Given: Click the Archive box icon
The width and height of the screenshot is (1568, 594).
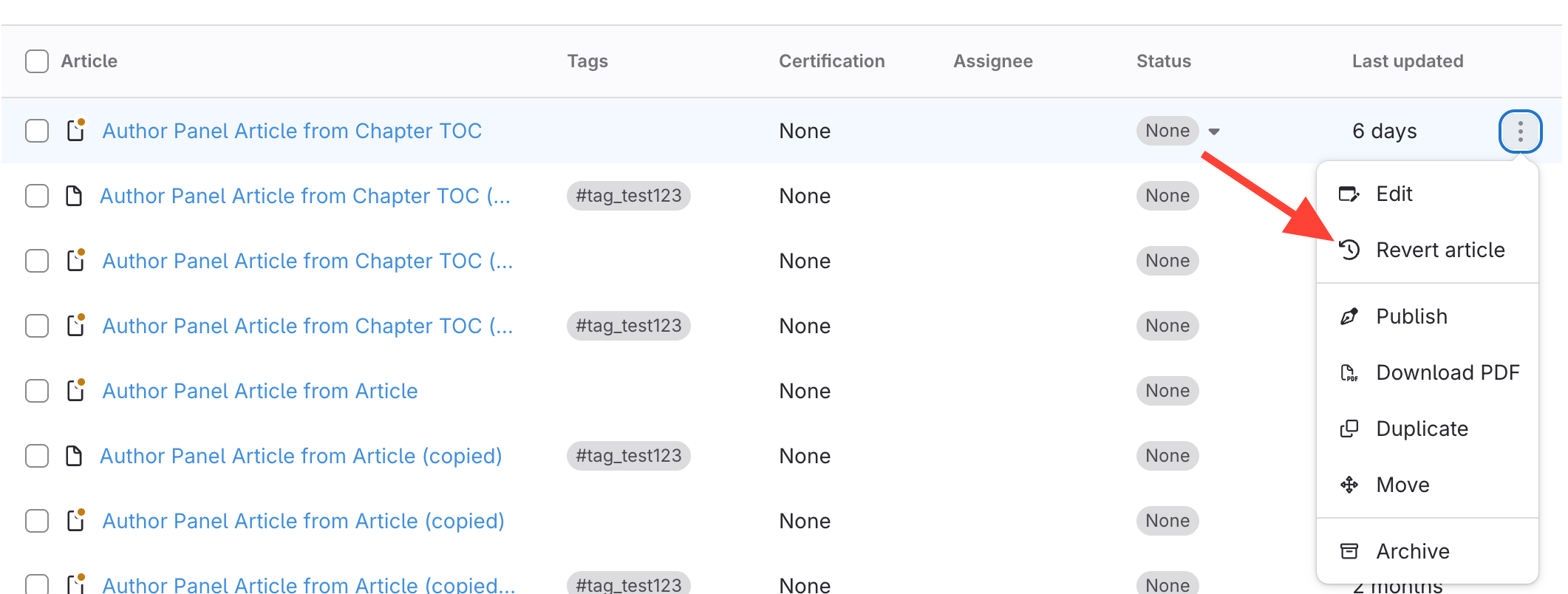Looking at the screenshot, I should click(1349, 552).
